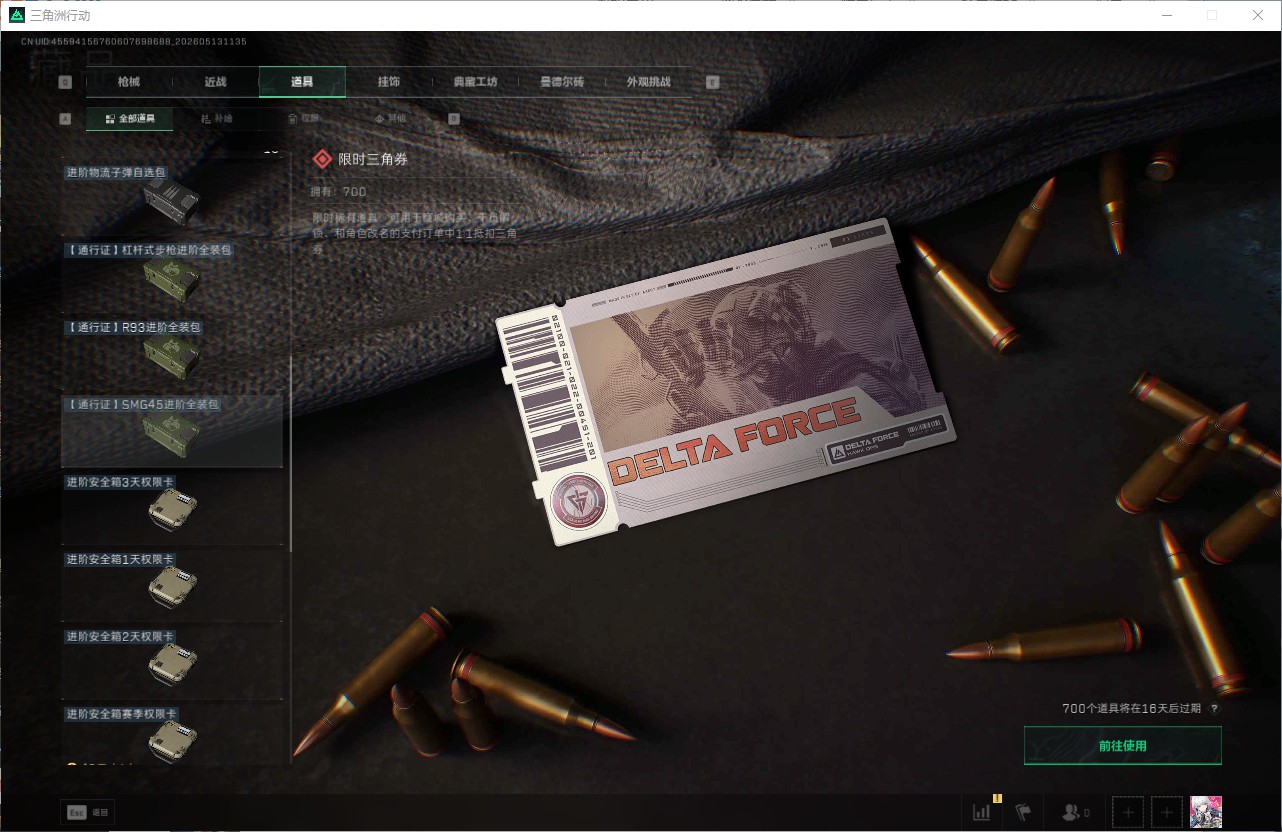
Task: Click the 拥有: 700 owned count
Action: pos(340,192)
